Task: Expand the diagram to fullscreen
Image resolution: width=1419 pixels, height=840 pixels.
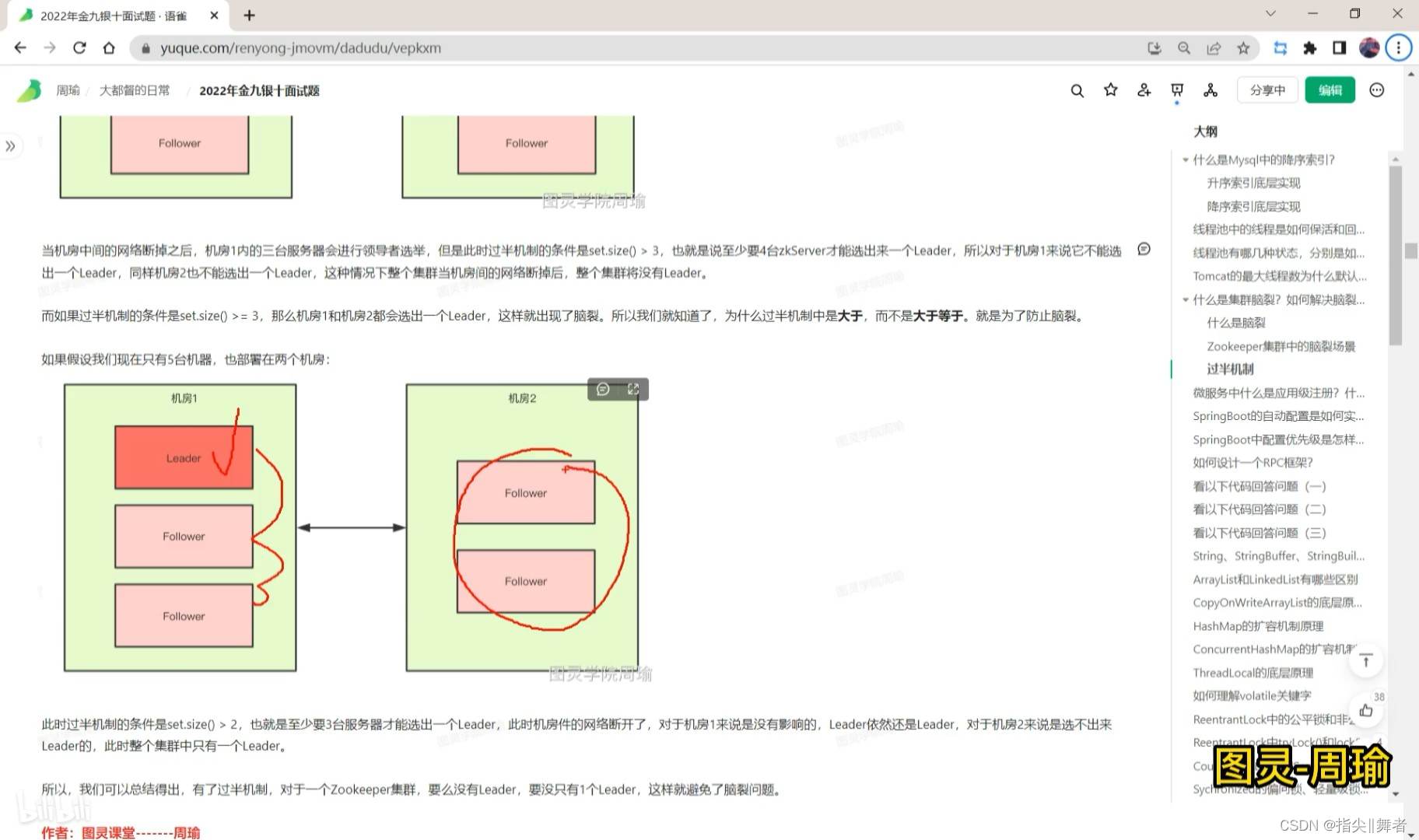Action: coord(633,389)
